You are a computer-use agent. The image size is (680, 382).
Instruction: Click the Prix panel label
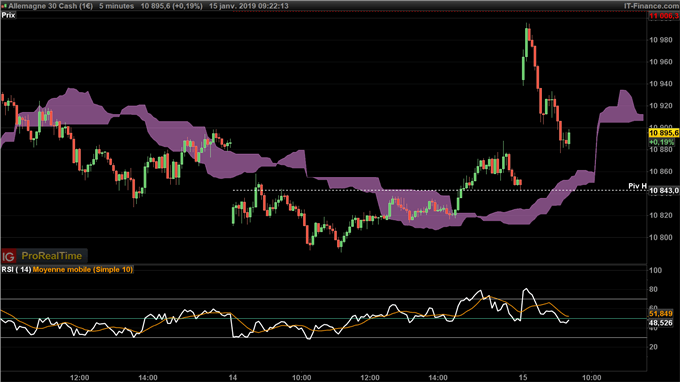(8, 15)
